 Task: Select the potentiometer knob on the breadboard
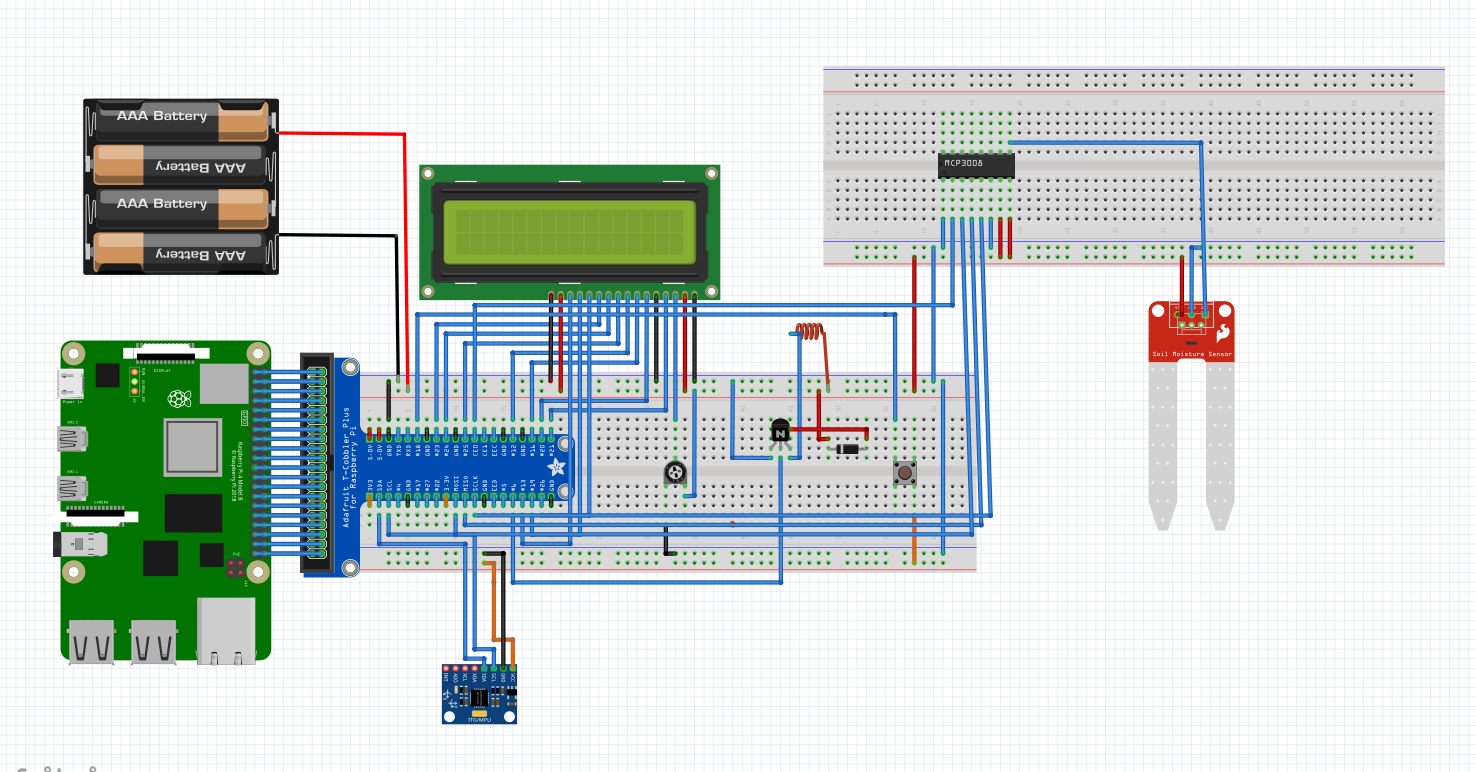click(x=677, y=473)
